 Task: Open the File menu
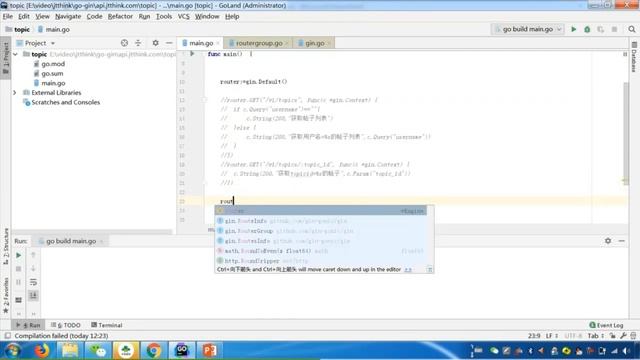tap(8, 16)
